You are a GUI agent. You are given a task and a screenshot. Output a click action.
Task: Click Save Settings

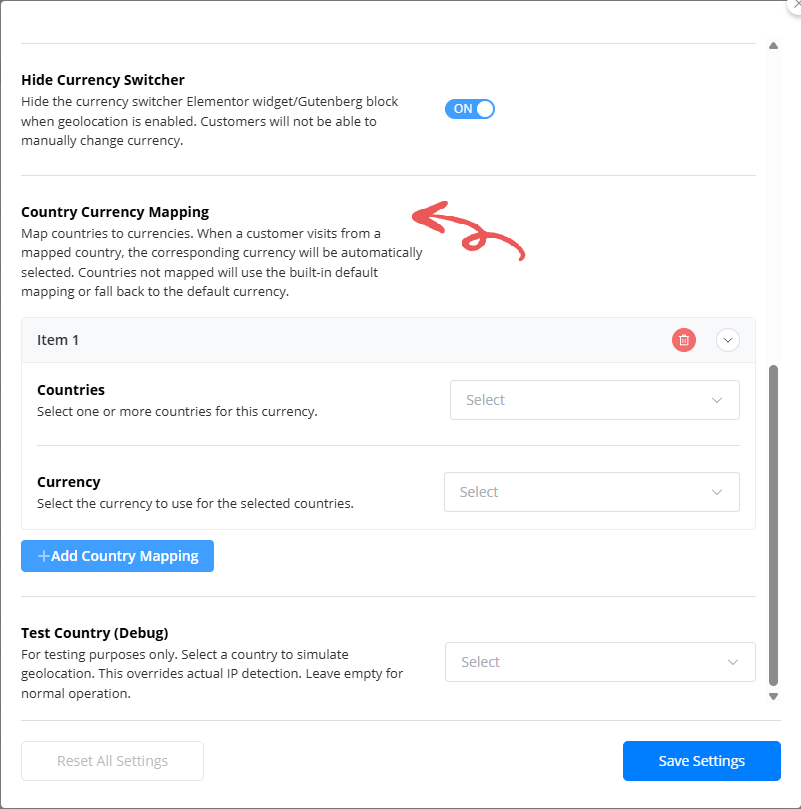[701, 761]
